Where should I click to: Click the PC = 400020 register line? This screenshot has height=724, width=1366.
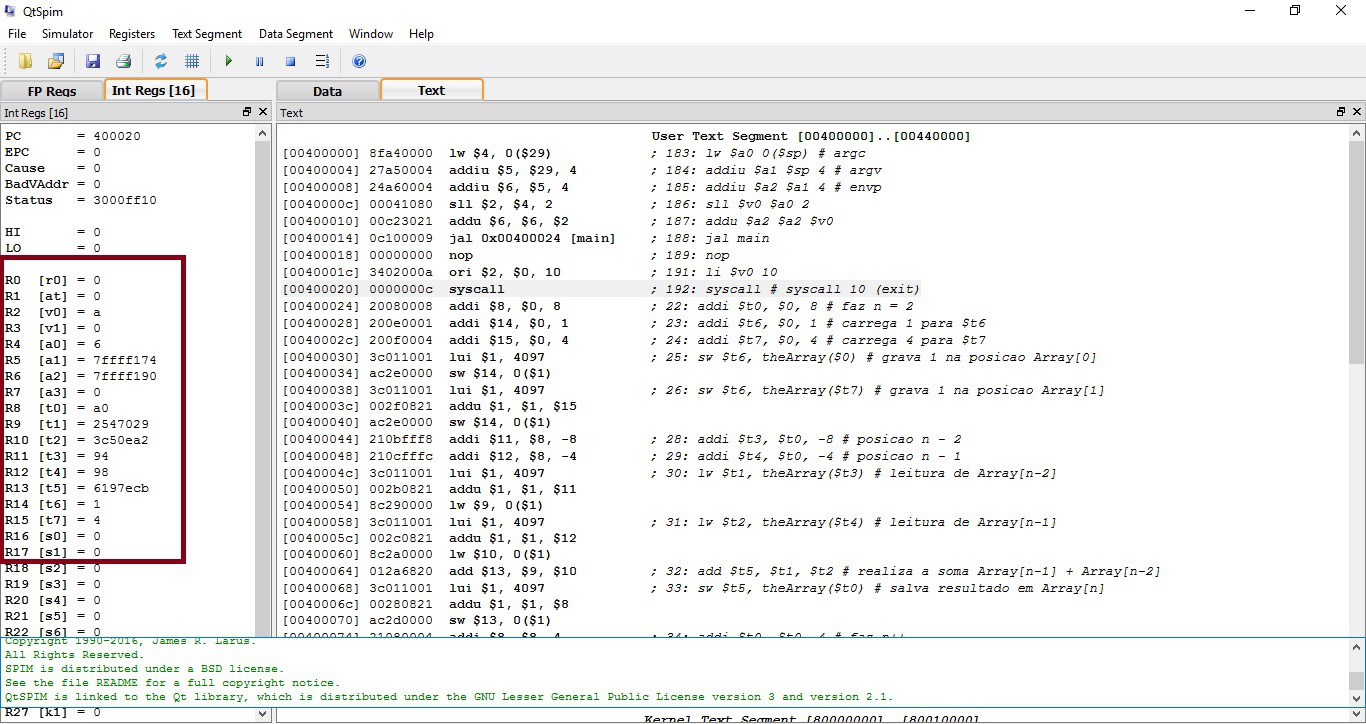tap(73, 136)
